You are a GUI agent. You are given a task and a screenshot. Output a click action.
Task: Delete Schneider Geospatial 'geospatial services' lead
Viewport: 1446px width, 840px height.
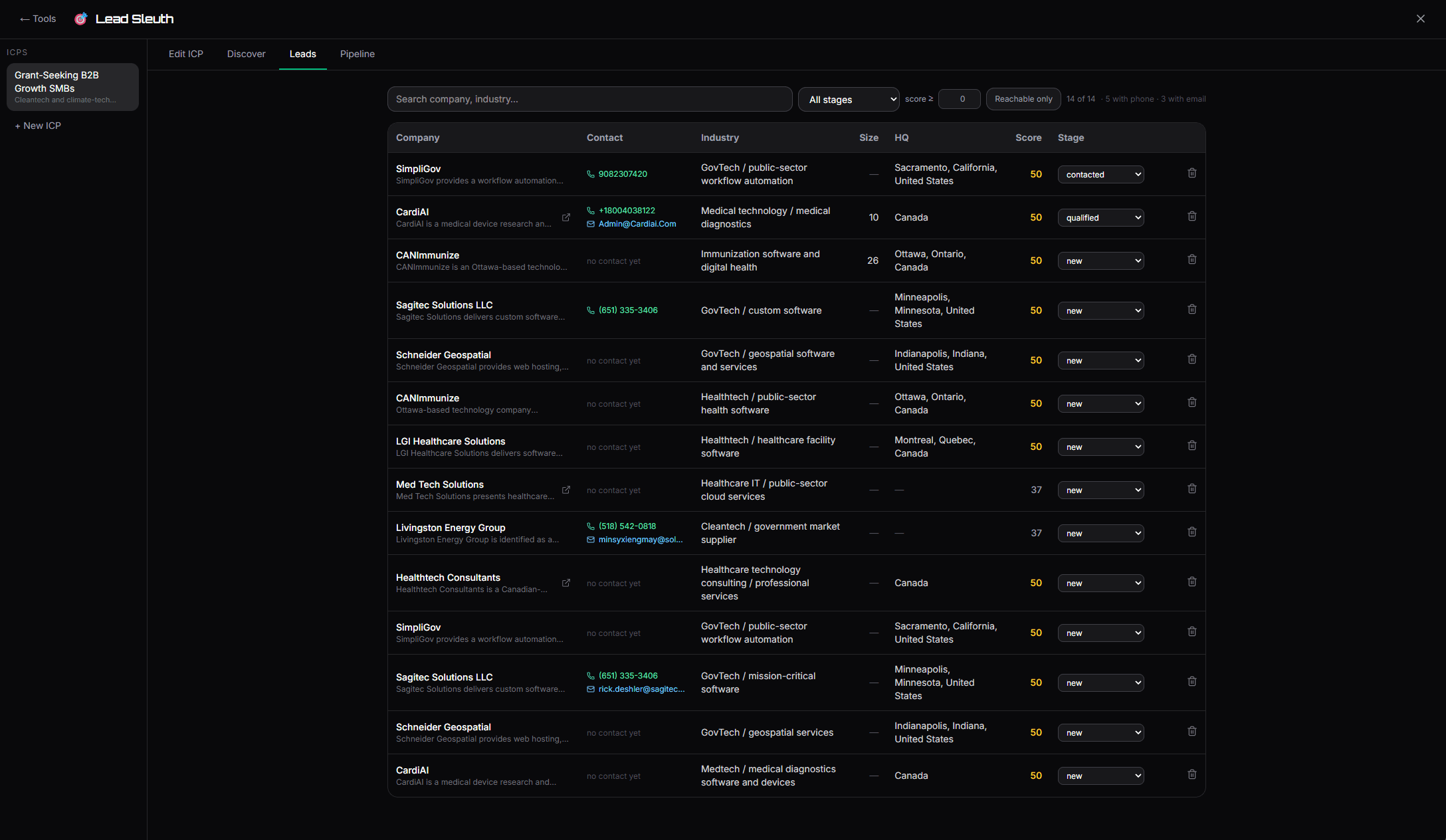coord(1192,732)
